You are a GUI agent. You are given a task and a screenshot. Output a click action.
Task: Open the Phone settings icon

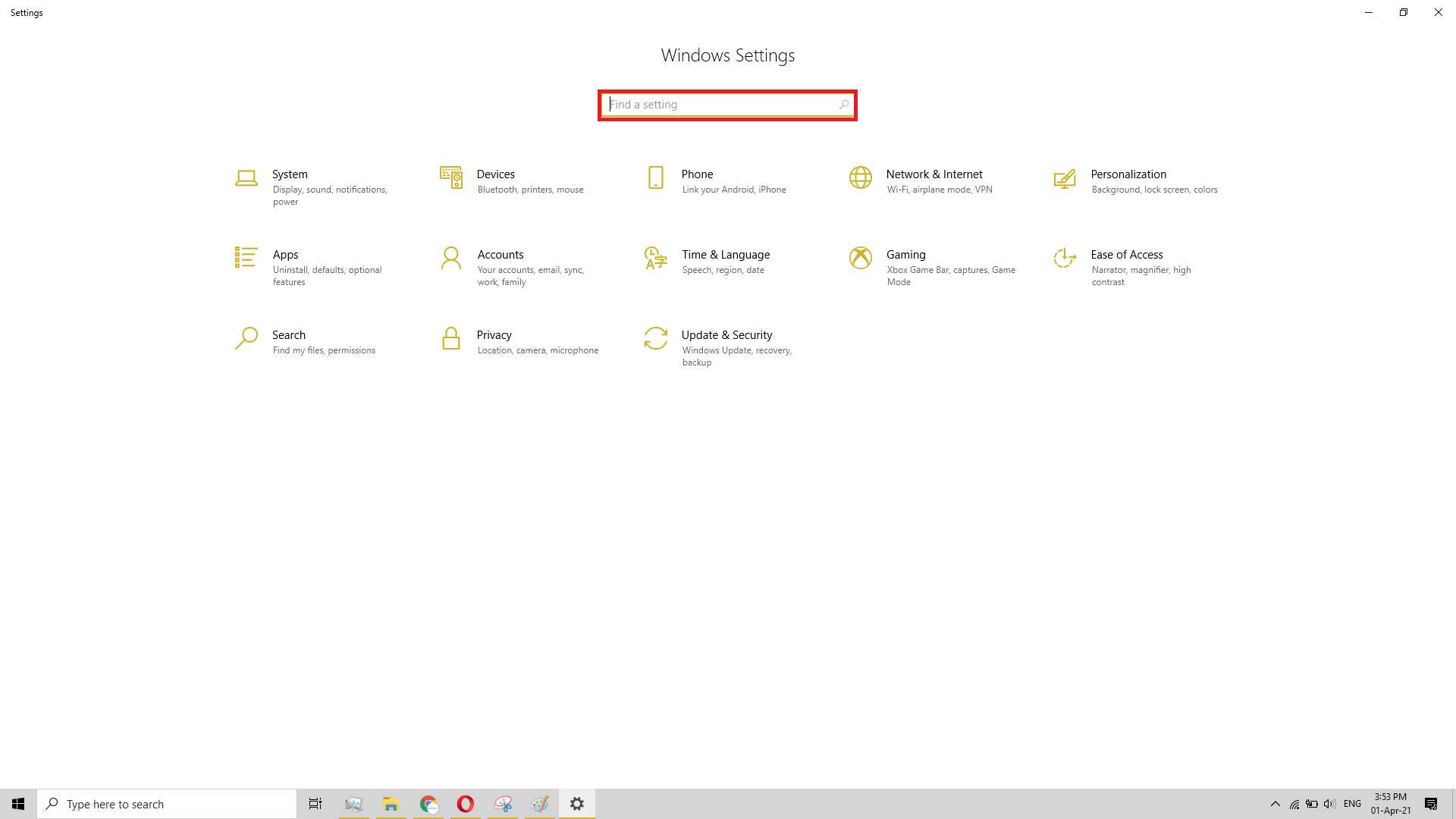click(656, 177)
